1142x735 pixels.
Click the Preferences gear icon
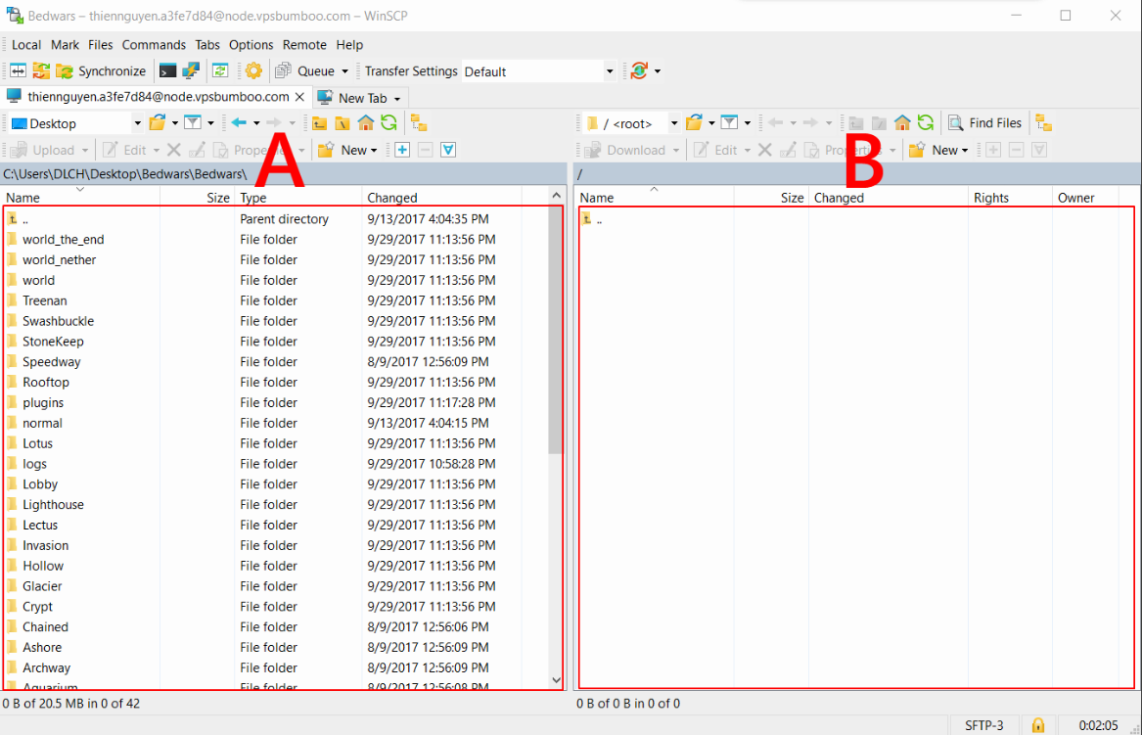pyautogui.click(x=254, y=71)
